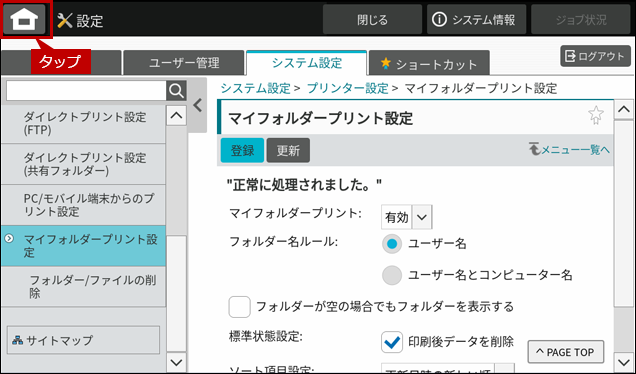Click the 更新 button
The height and width of the screenshot is (374, 636).
coord(288,150)
